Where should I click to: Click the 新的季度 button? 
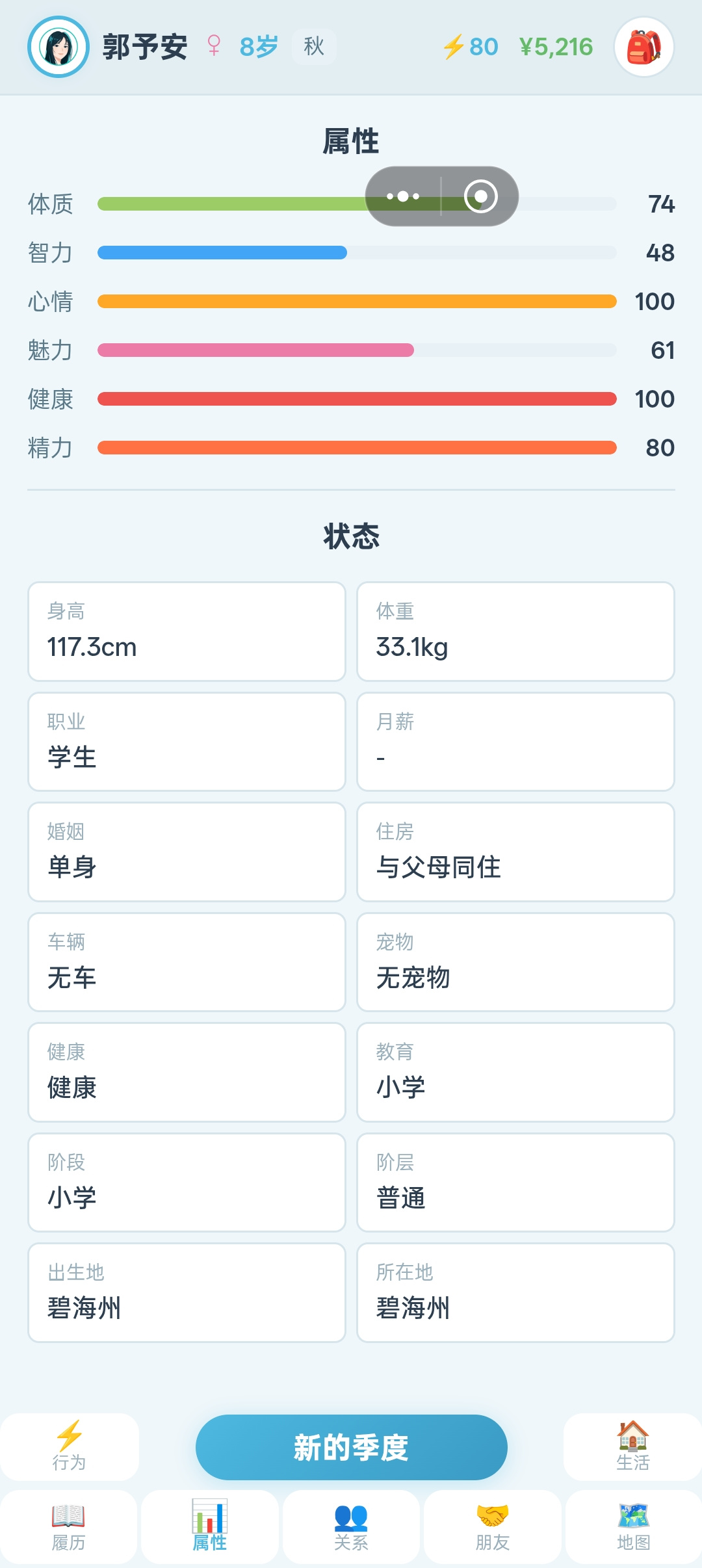pyautogui.click(x=351, y=1447)
